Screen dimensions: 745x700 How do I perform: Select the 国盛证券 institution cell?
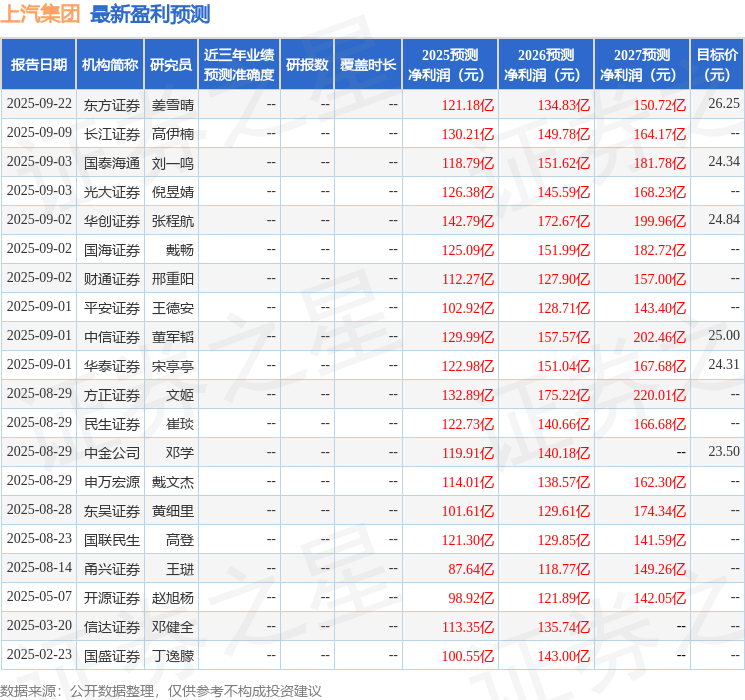[x=112, y=656]
